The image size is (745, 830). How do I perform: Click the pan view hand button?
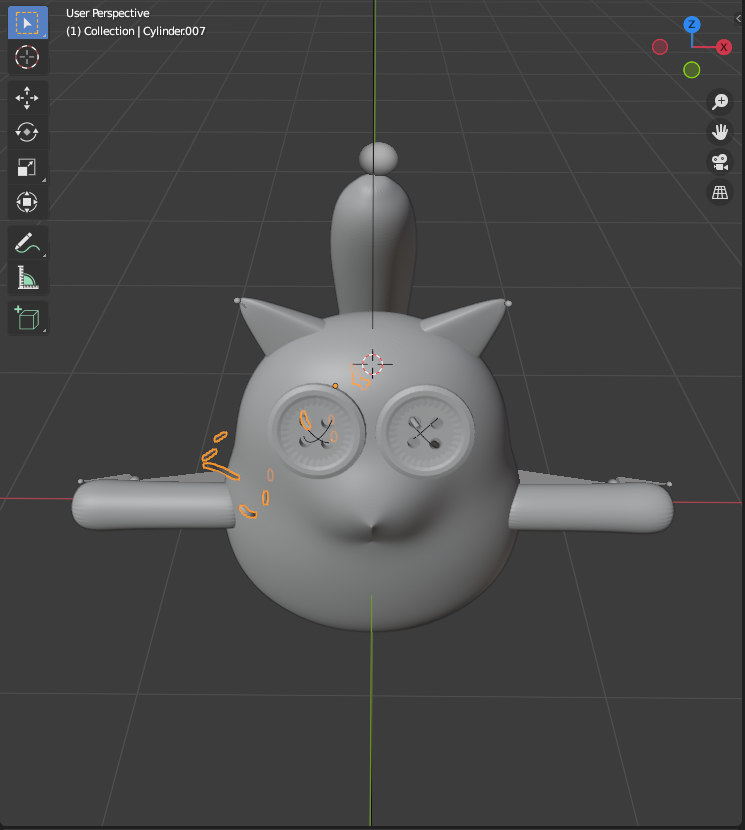720,131
